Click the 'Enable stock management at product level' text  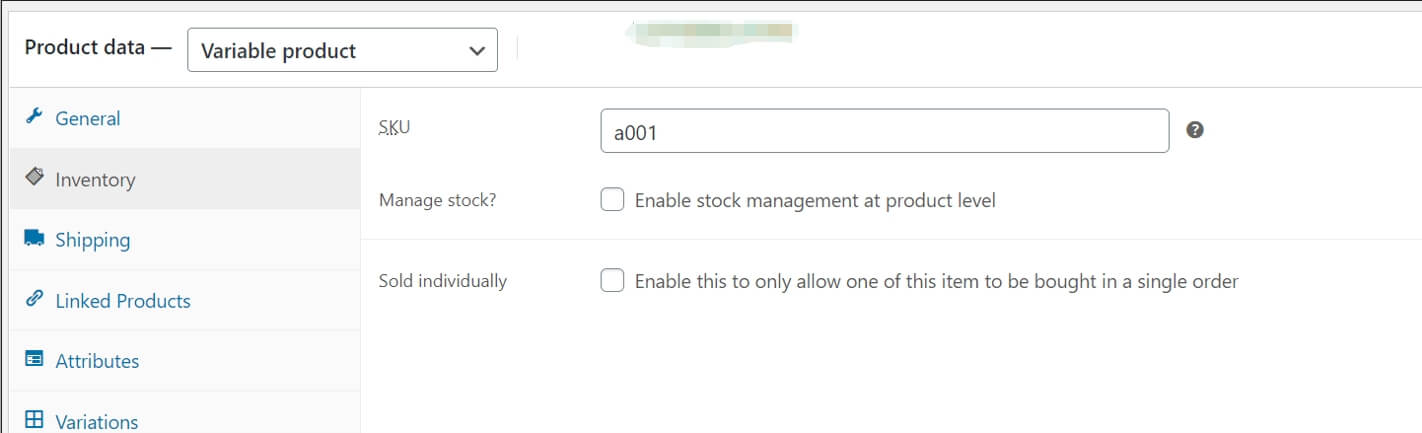pyautogui.click(x=815, y=200)
